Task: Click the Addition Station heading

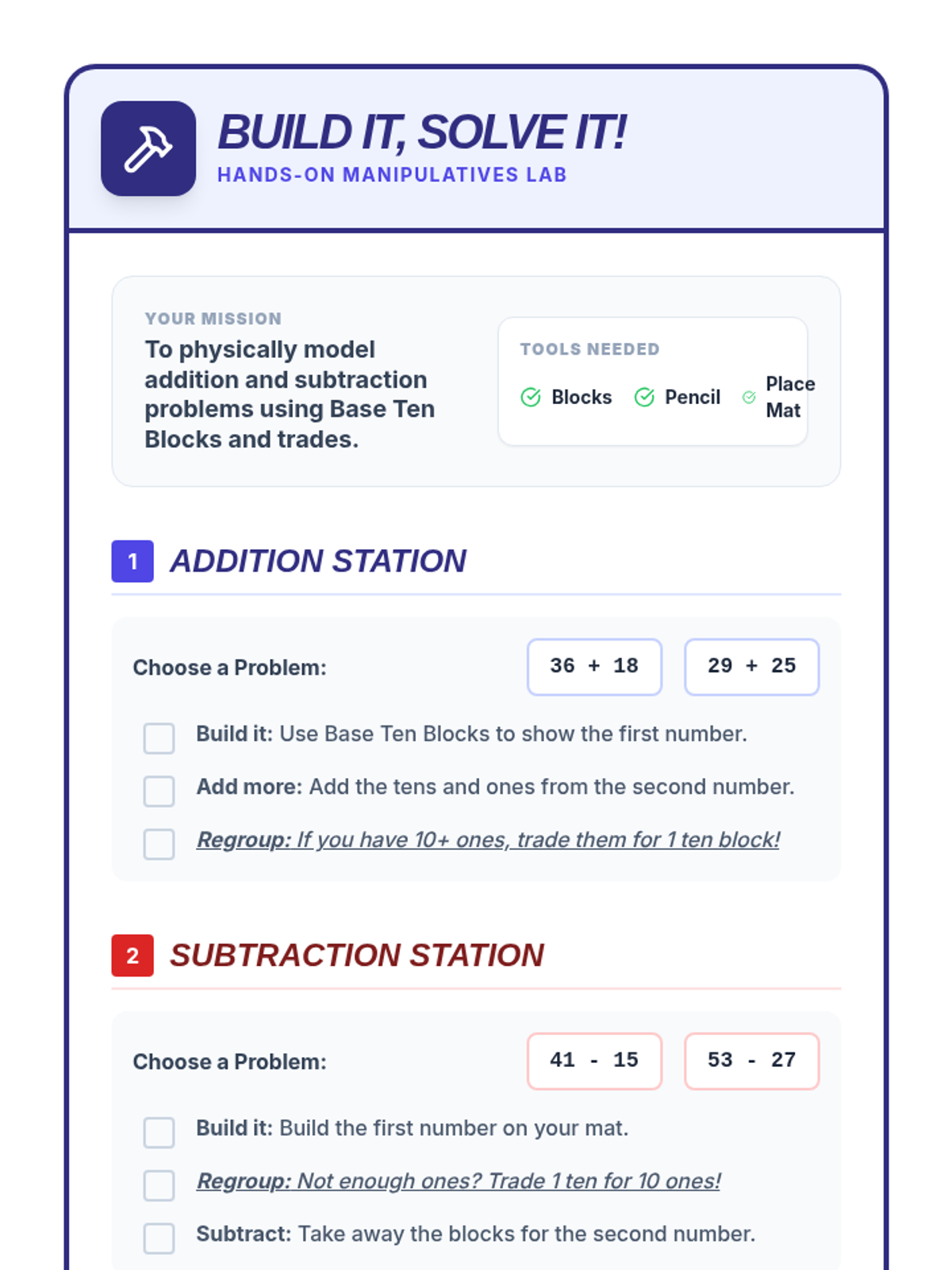Action: [318, 561]
